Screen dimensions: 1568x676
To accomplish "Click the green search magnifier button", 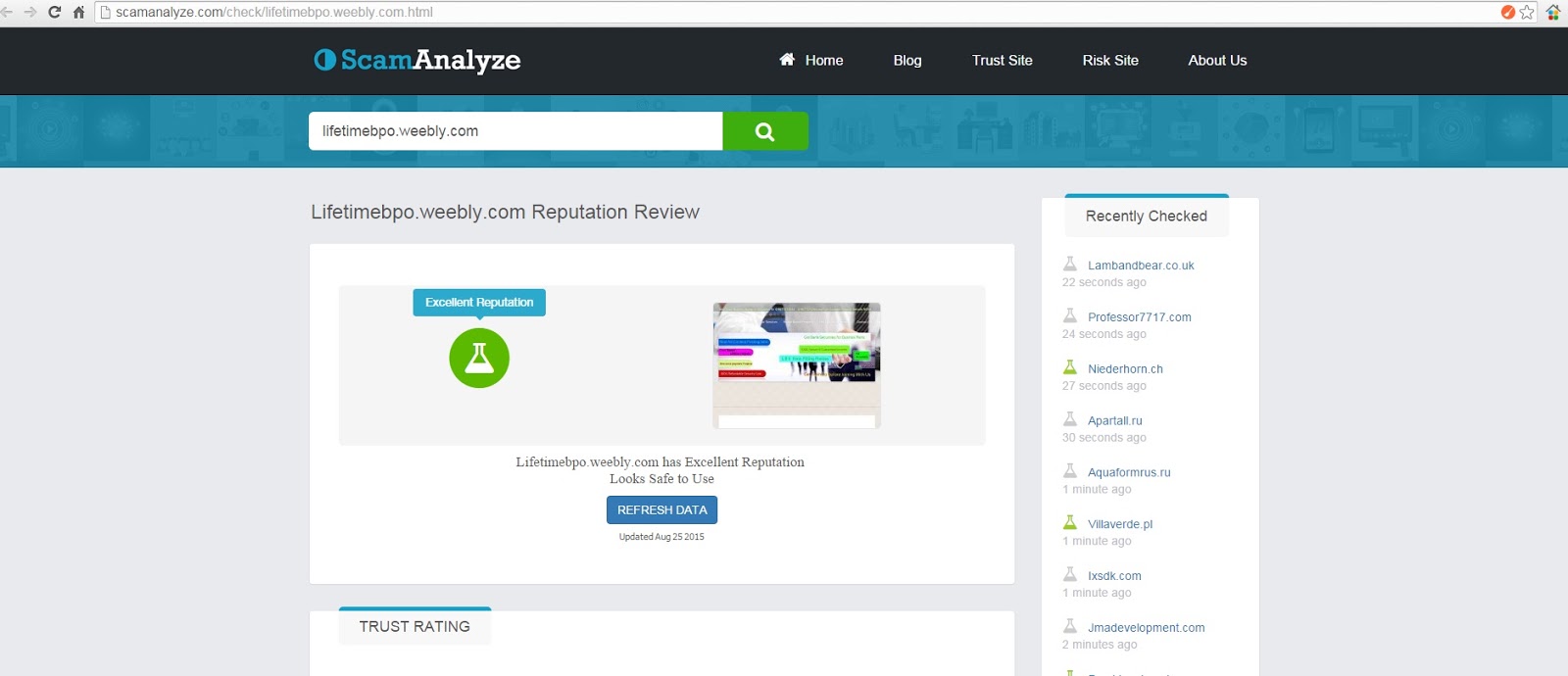I will coord(765,131).
